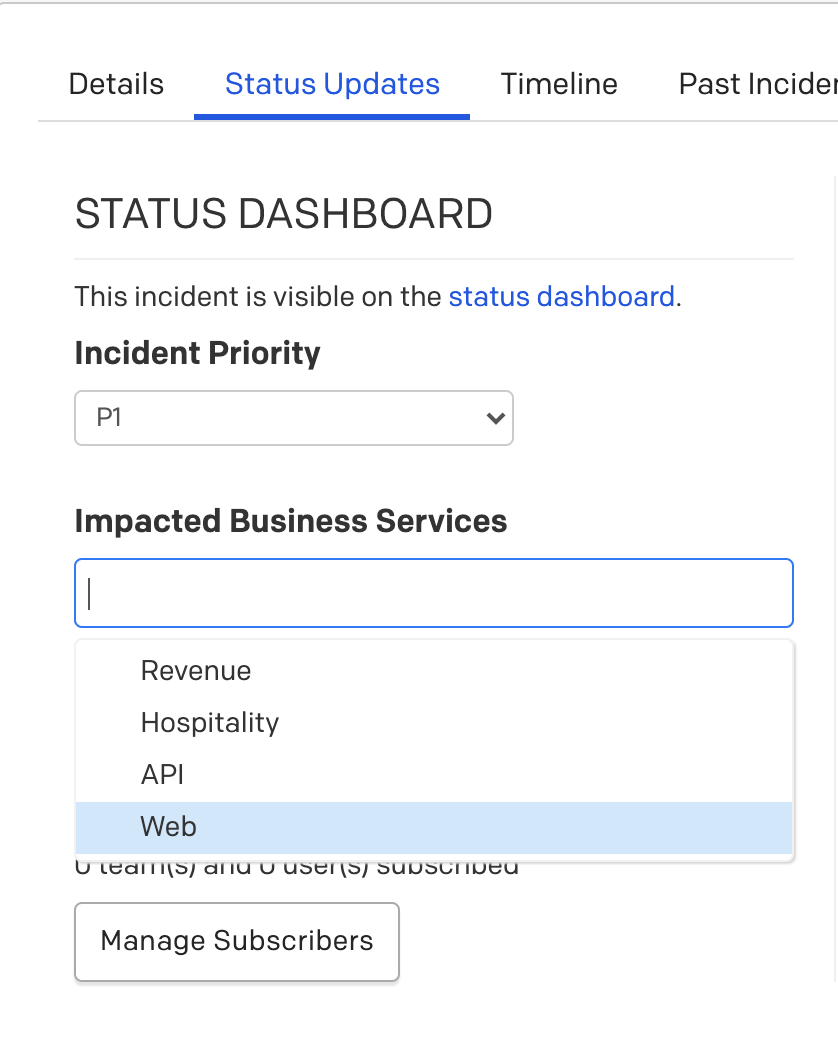Image resolution: width=838 pixels, height=1054 pixels.
Task: Click the Incident Priority label
Action: (198, 354)
